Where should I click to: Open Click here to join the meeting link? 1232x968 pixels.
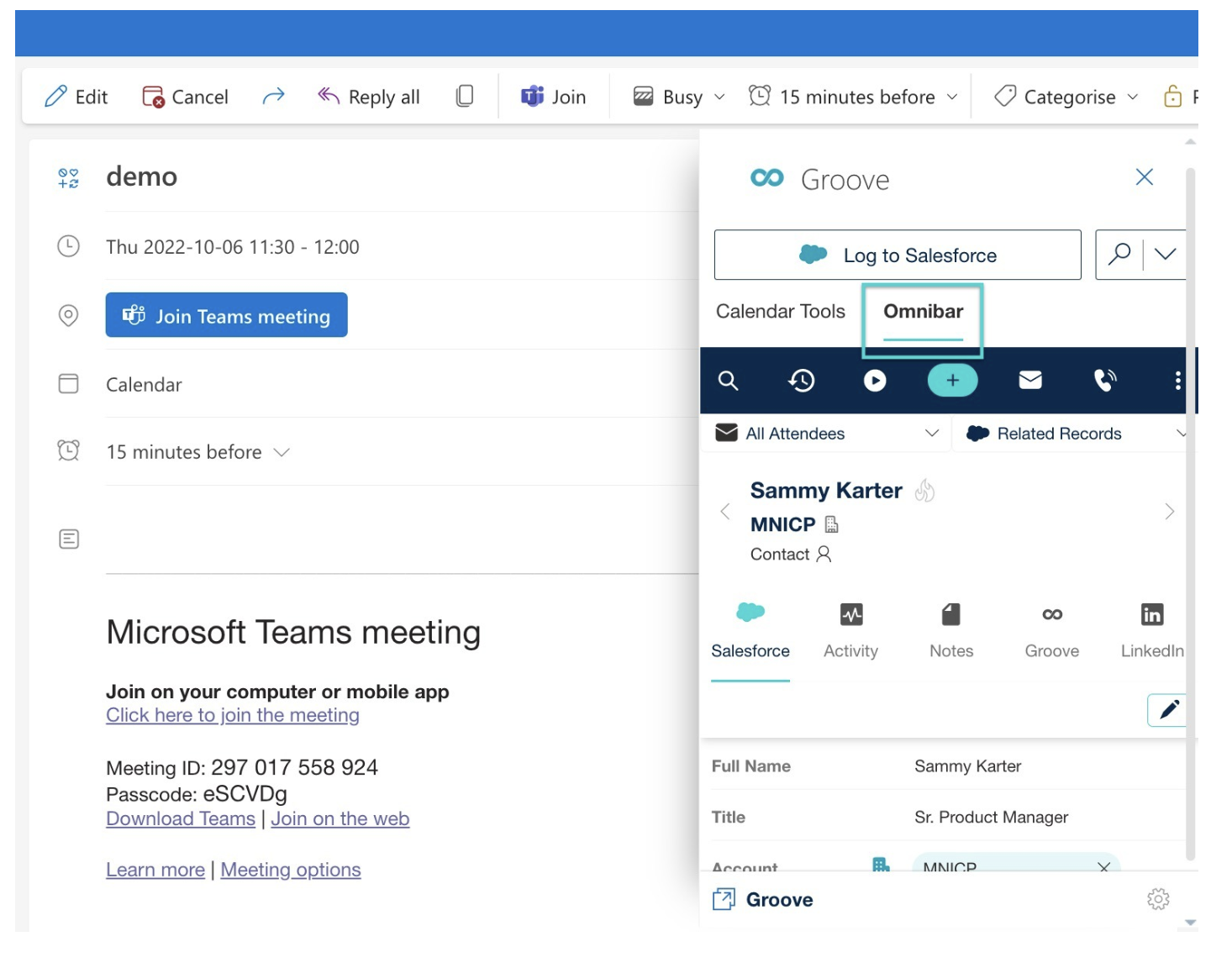[x=233, y=715]
